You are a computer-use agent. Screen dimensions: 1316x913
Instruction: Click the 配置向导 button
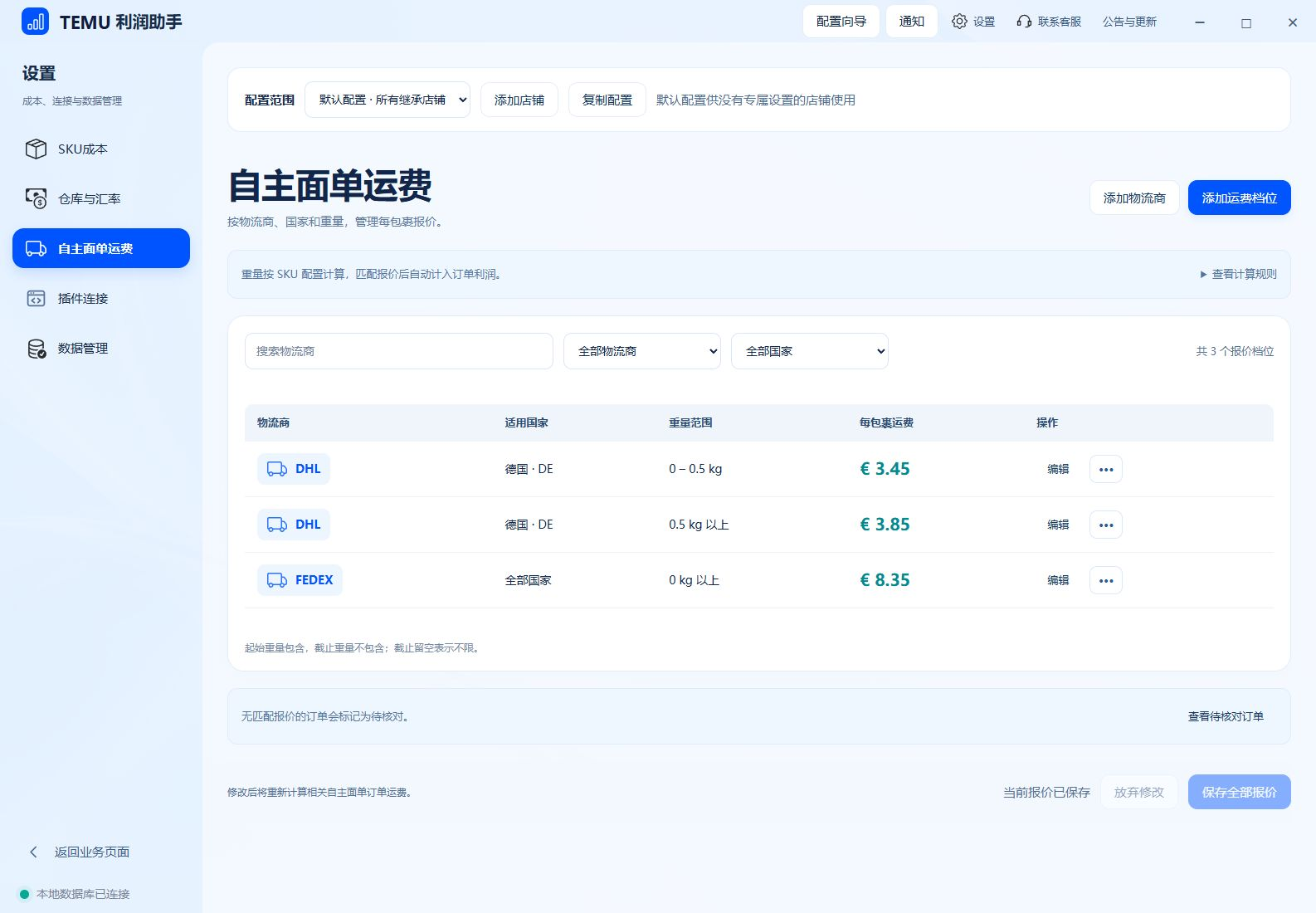point(841,22)
